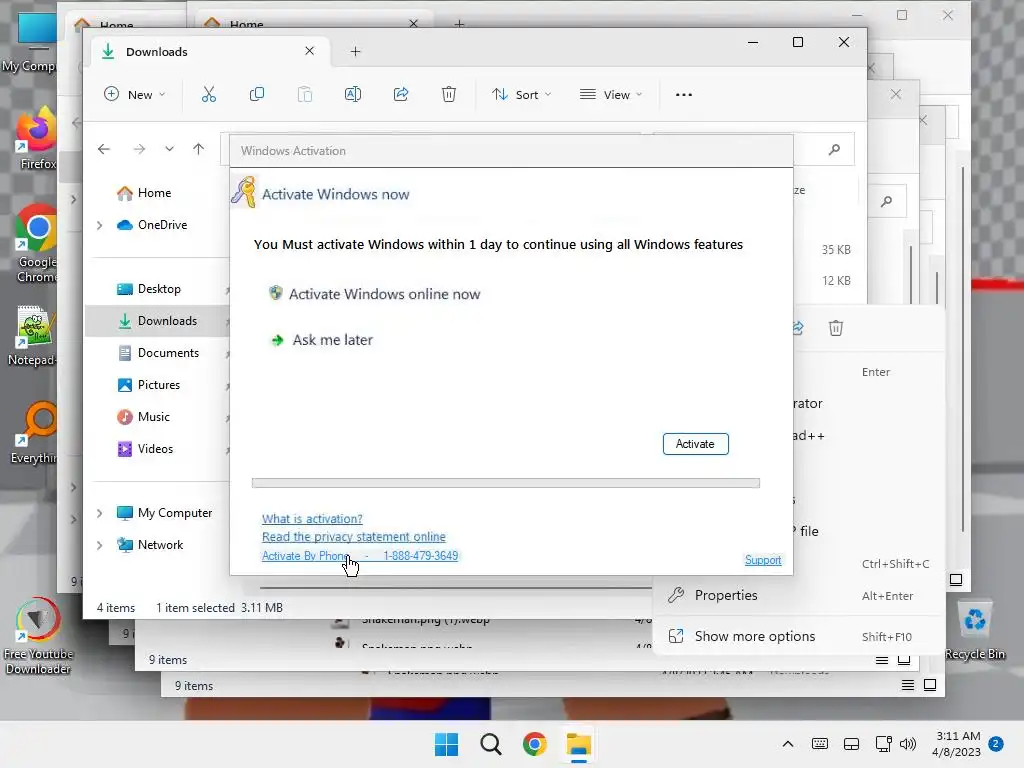Open the touch keyboard tray icon

point(820,744)
